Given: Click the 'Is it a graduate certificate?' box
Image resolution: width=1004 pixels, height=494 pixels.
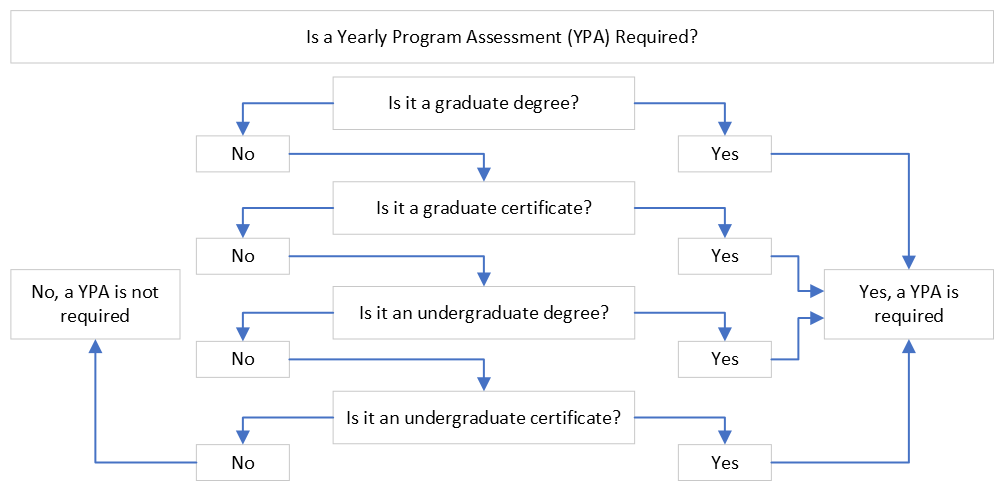Looking at the screenshot, I should point(483,207).
